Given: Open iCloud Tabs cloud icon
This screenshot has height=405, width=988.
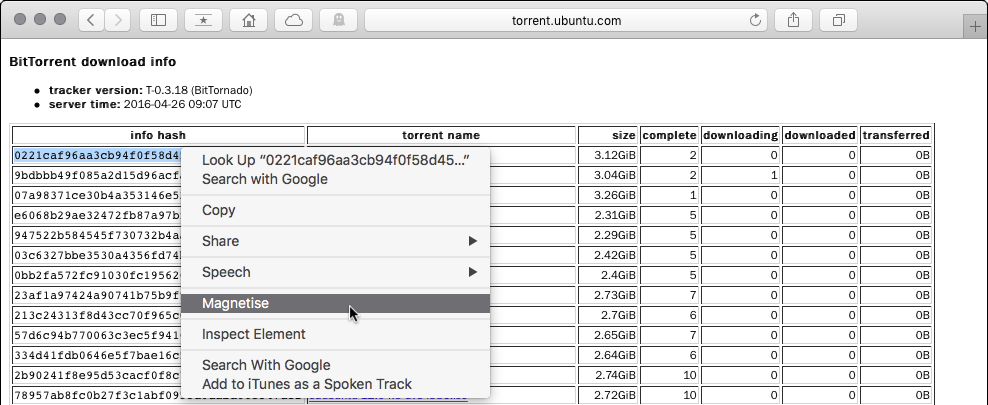Looking at the screenshot, I should point(294,20).
